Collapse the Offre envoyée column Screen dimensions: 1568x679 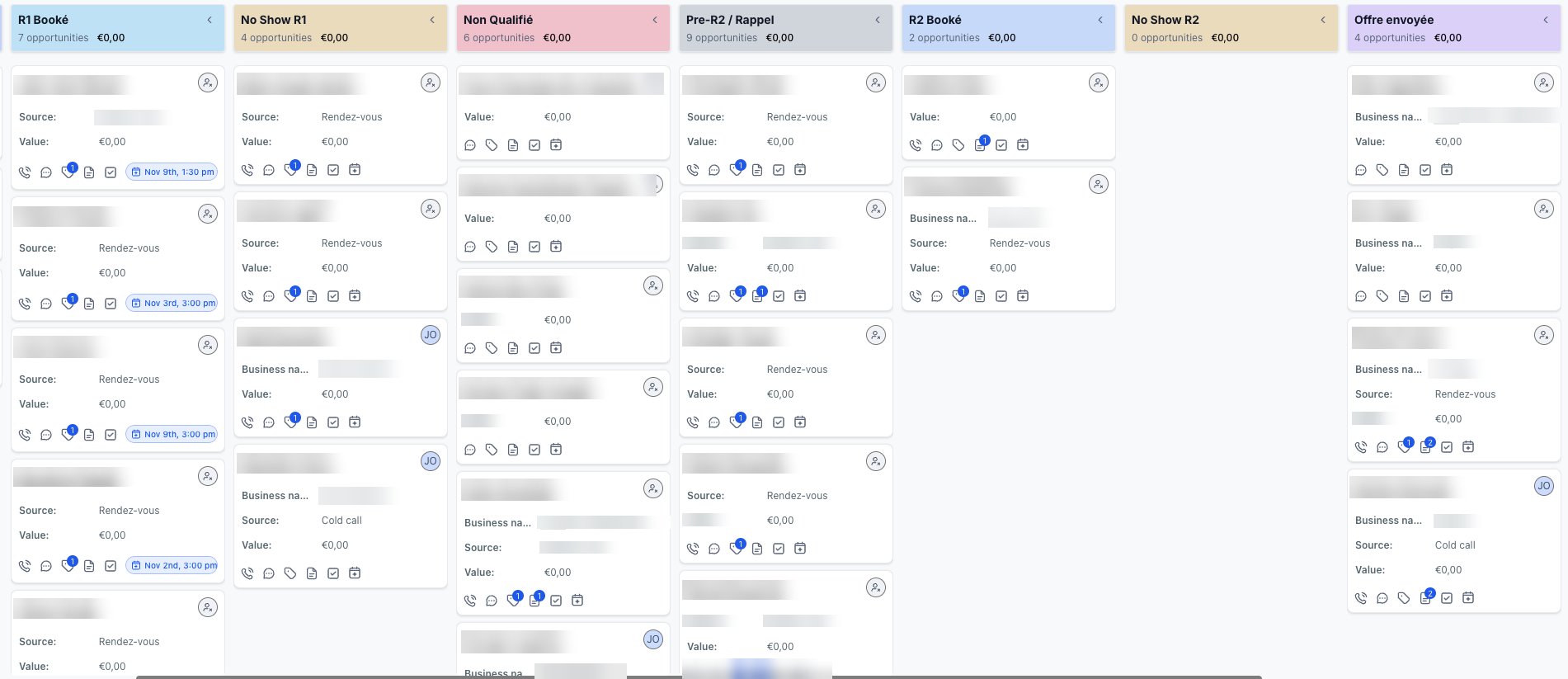pos(1546,20)
